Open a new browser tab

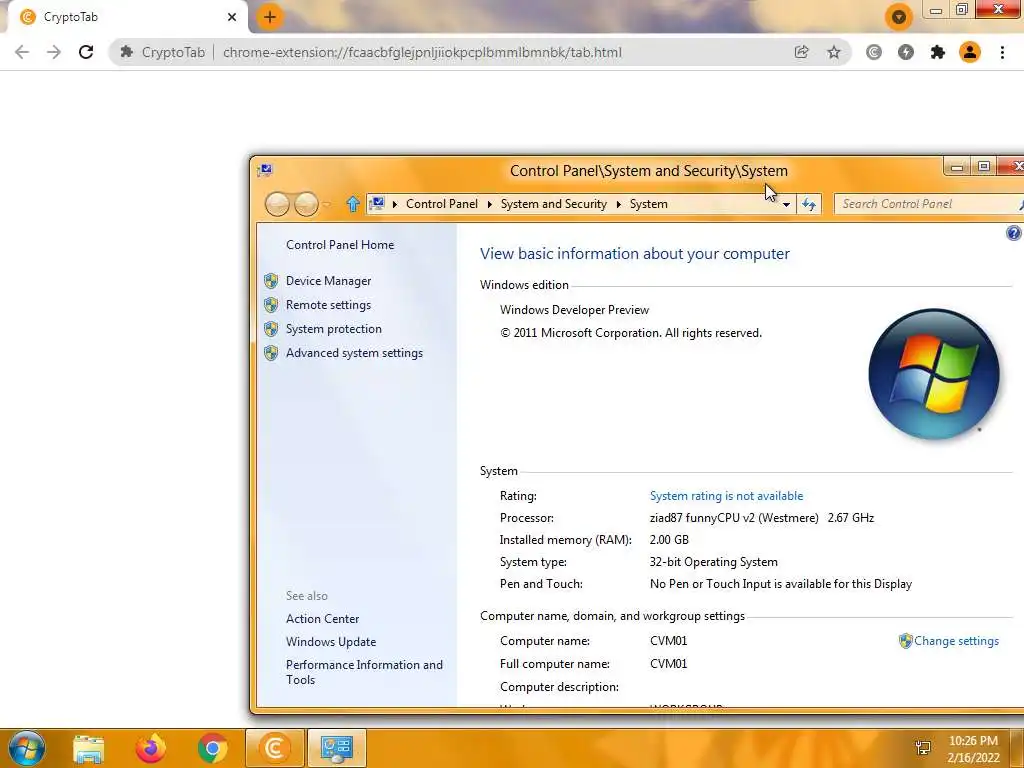270,17
